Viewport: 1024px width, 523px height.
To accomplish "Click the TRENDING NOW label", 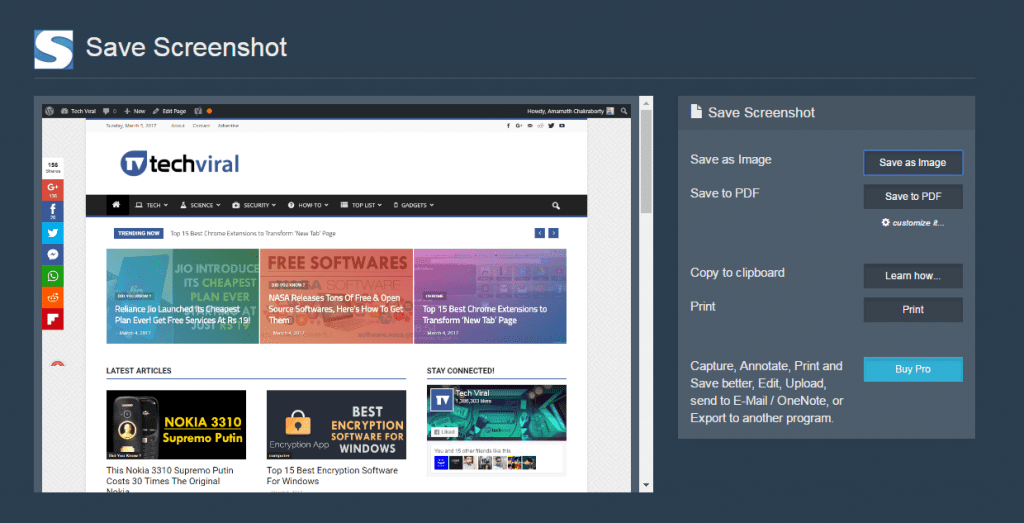I will click(x=138, y=233).
